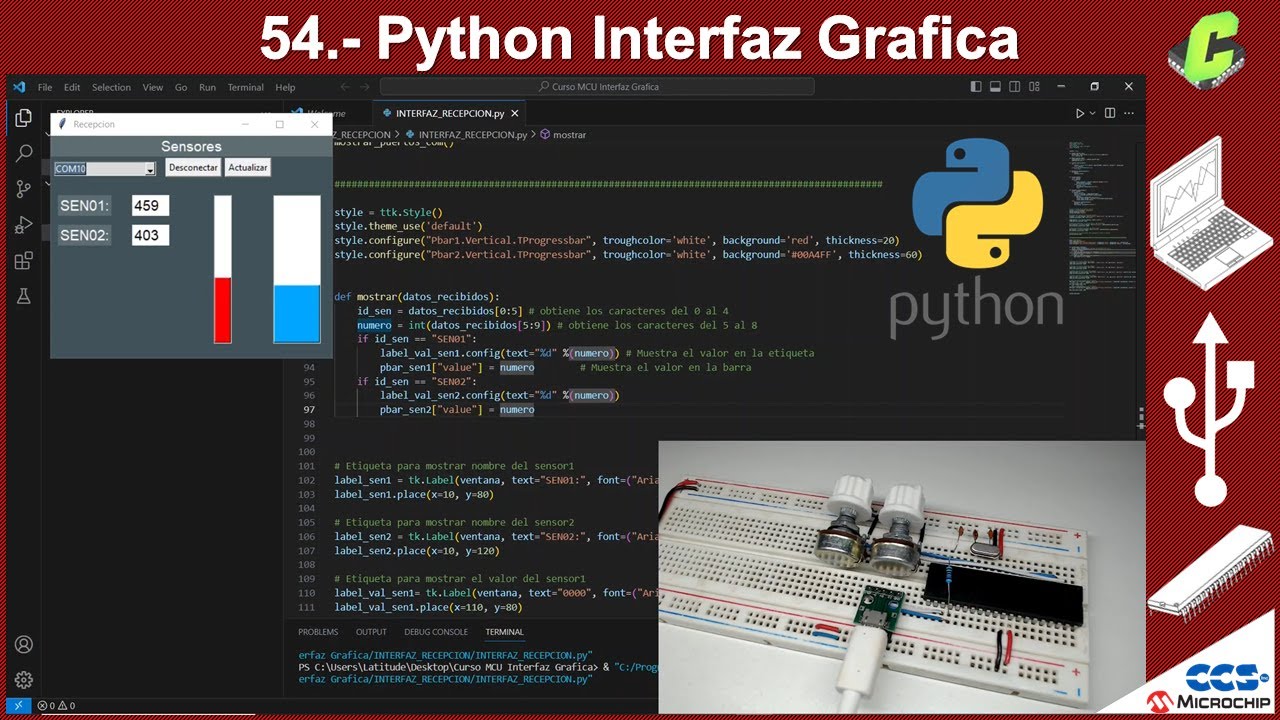1280x720 pixels.
Task: Click the Sensores heading in the Recepcion window
Action: [x=191, y=147]
